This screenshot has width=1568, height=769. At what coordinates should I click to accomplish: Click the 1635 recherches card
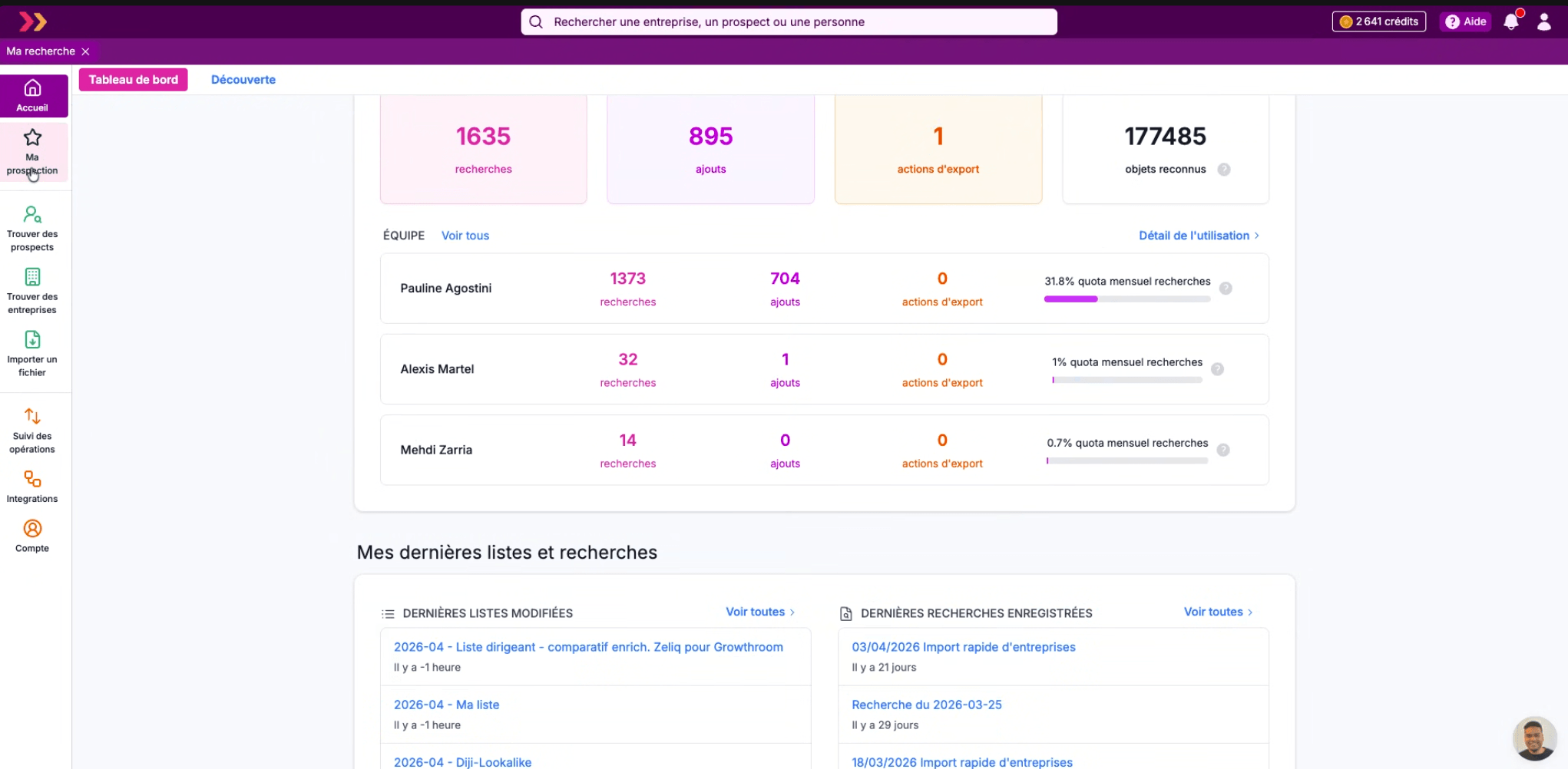(x=484, y=150)
